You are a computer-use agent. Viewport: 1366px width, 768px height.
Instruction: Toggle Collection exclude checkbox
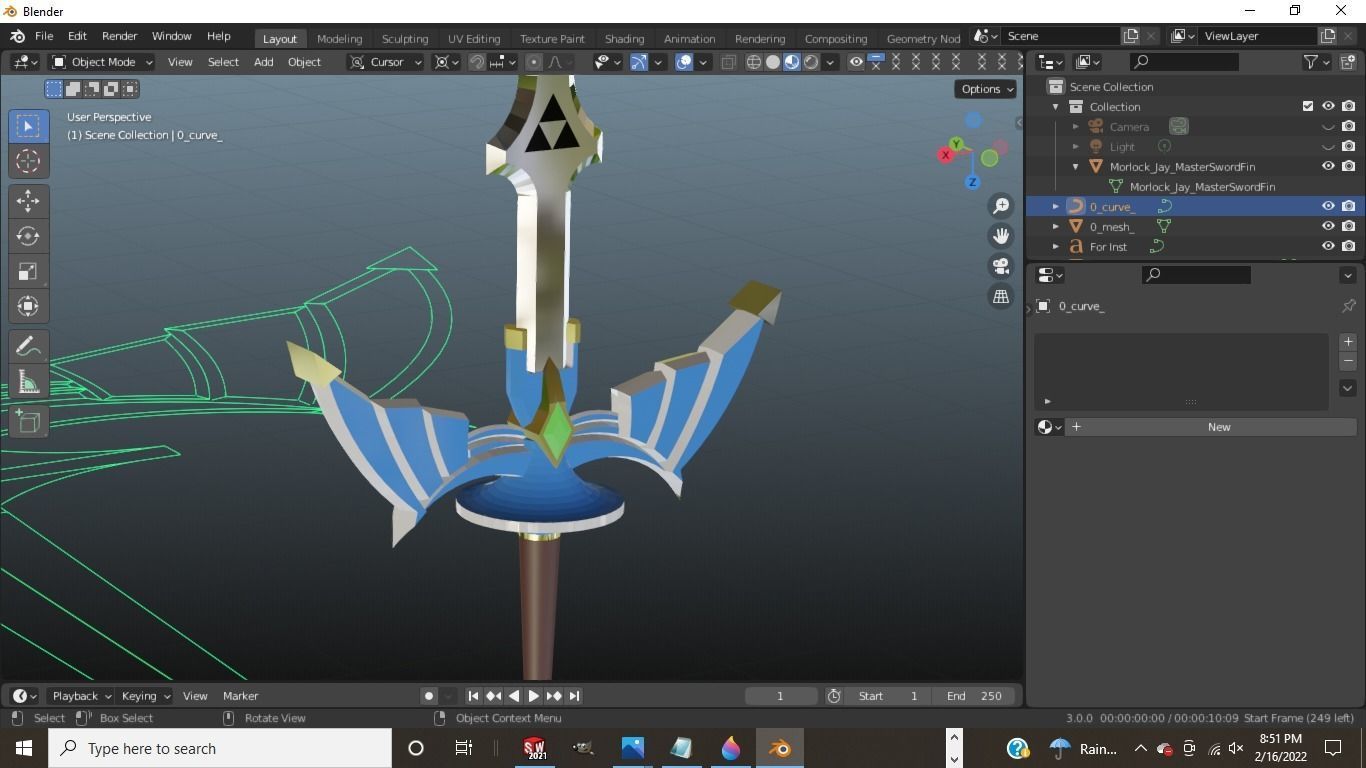[1308, 106]
